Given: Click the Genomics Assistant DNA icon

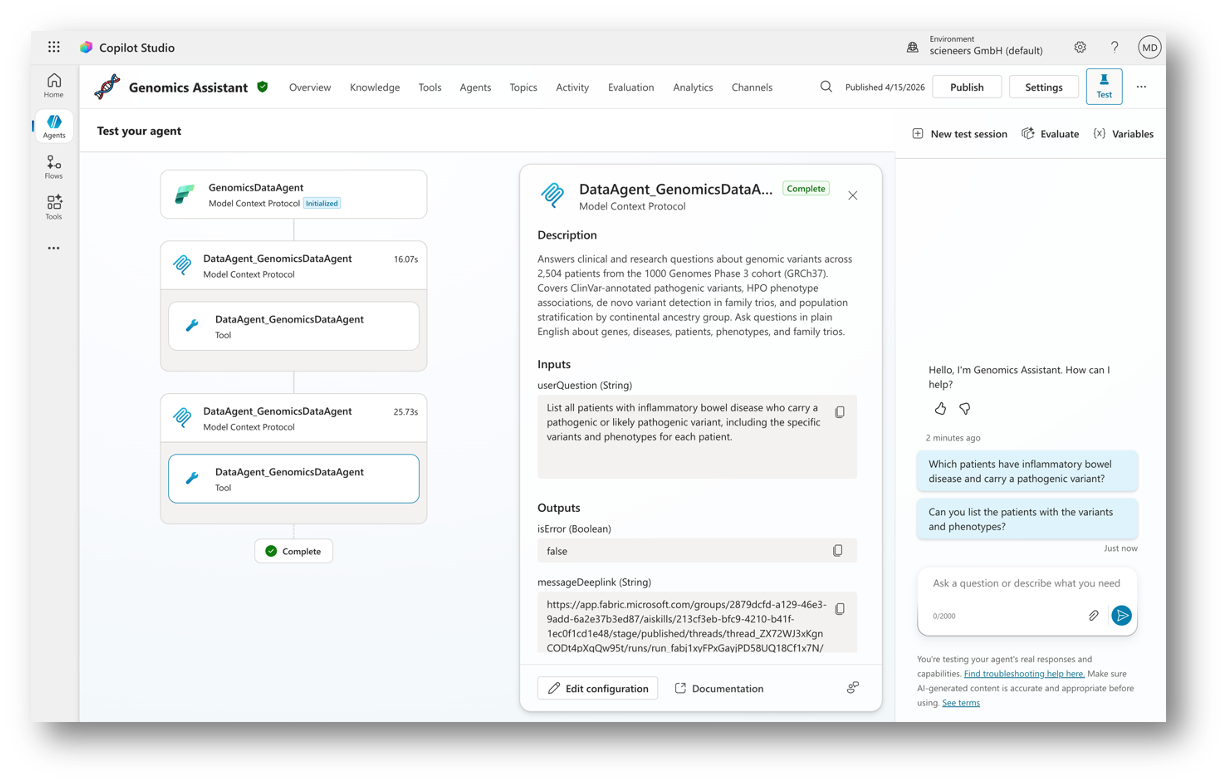Looking at the screenshot, I should tap(107, 87).
